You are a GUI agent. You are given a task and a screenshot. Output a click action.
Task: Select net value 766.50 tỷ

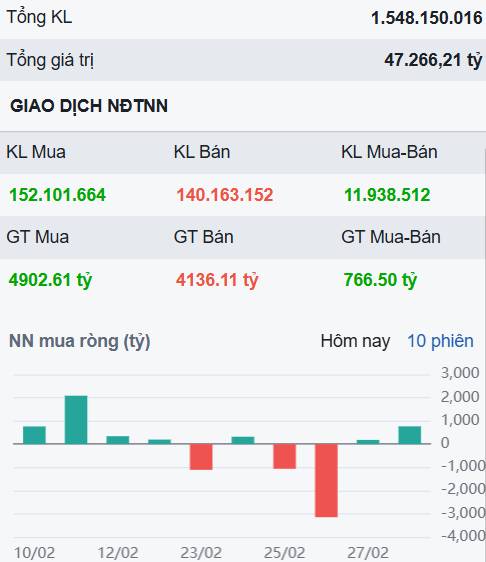coord(380,280)
